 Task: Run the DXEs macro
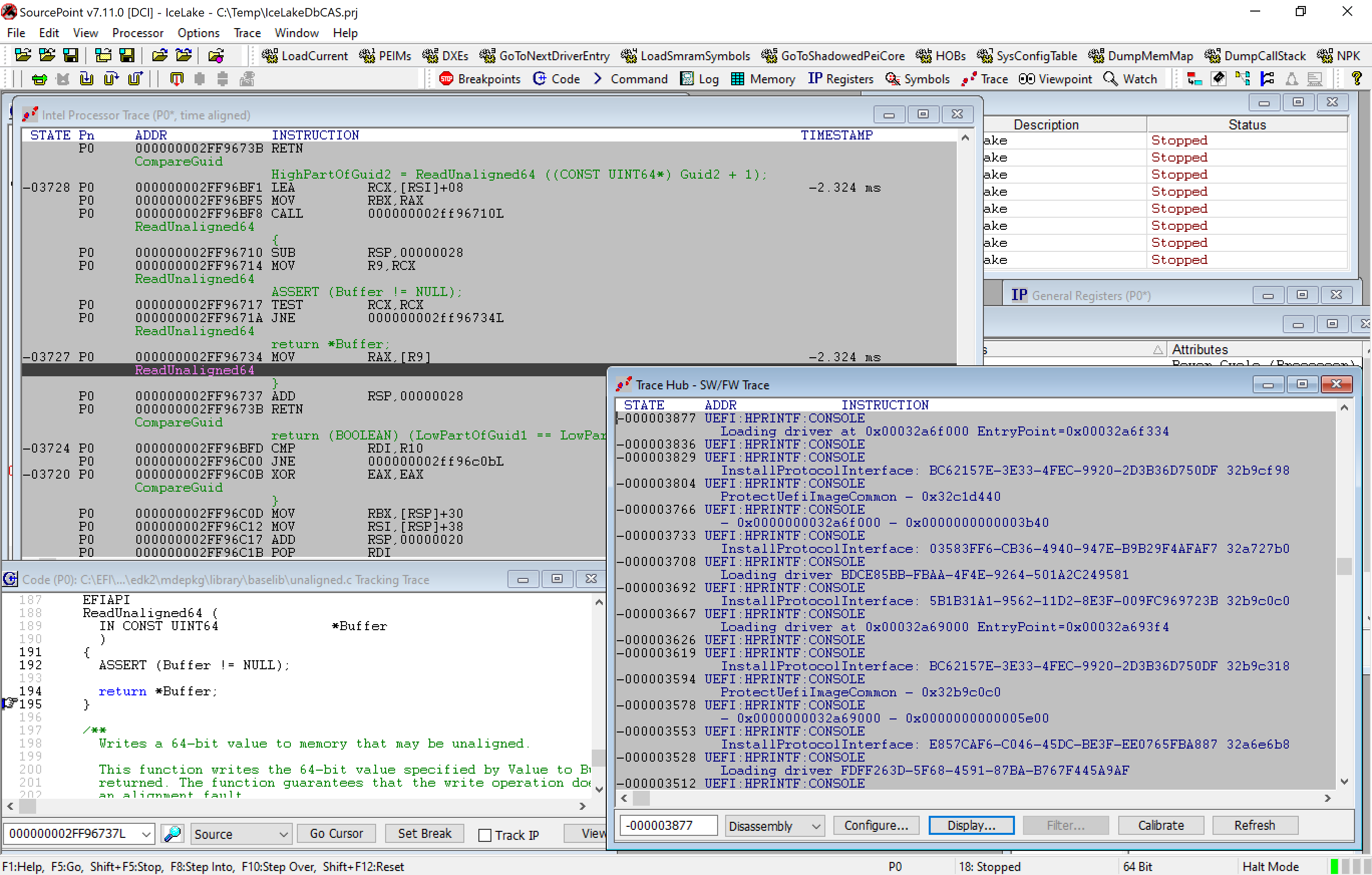tap(445, 56)
